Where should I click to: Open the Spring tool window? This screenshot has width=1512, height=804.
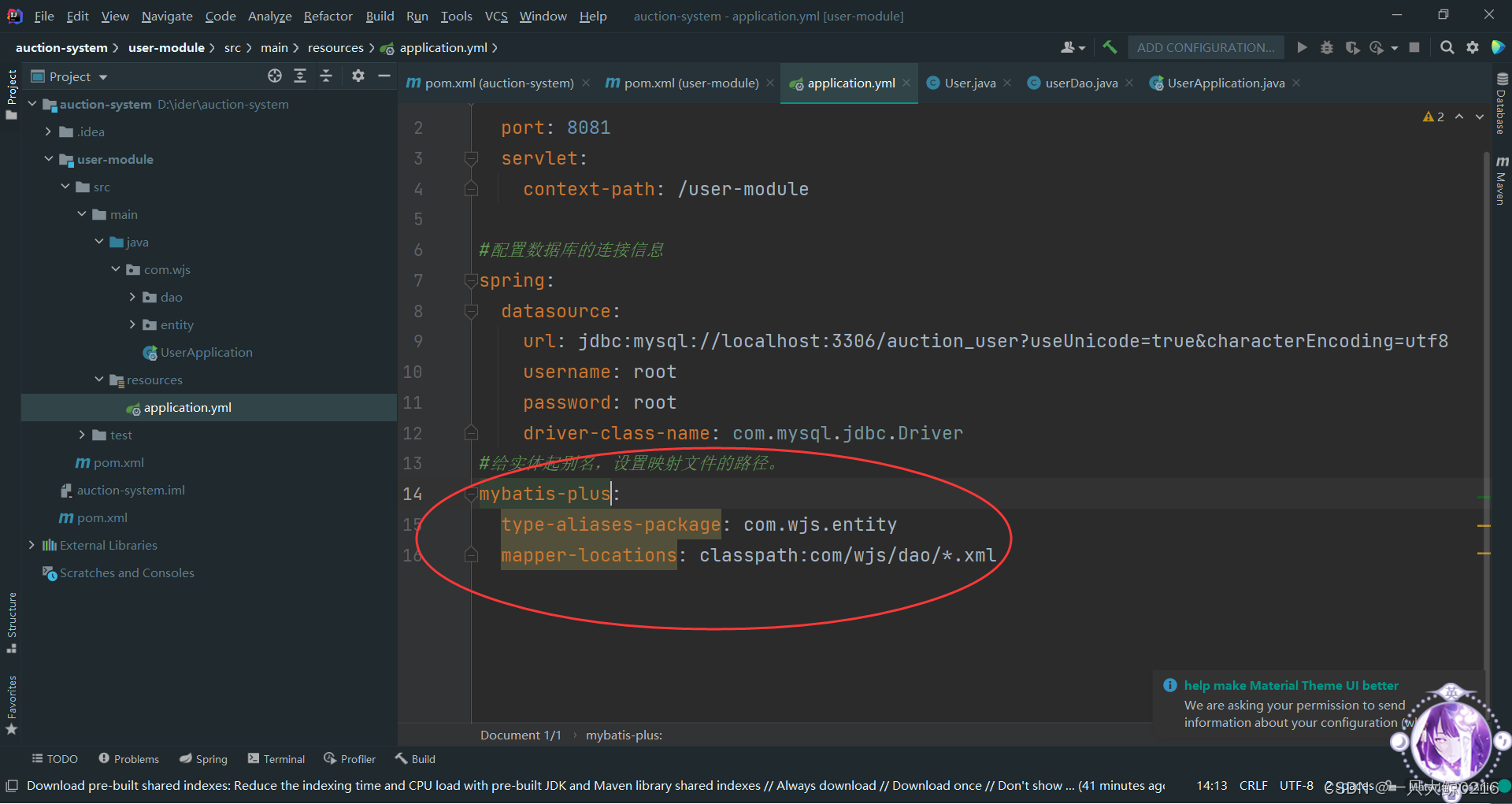[203, 759]
